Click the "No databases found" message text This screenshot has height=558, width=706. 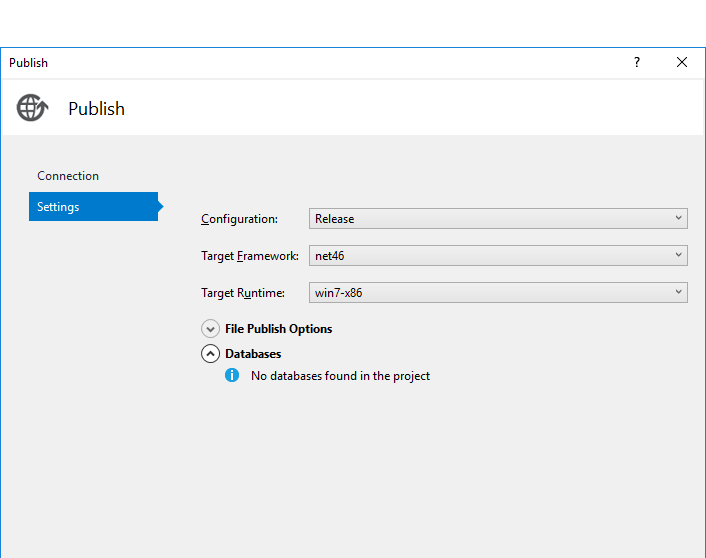point(340,376)
